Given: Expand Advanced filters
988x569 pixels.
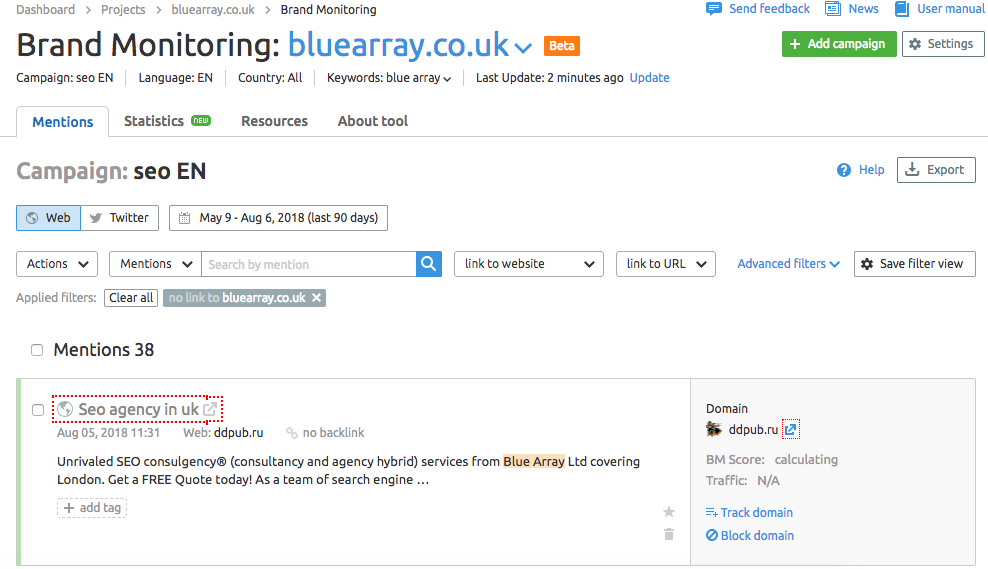Looking at the screenshot, I should point(788,264).
